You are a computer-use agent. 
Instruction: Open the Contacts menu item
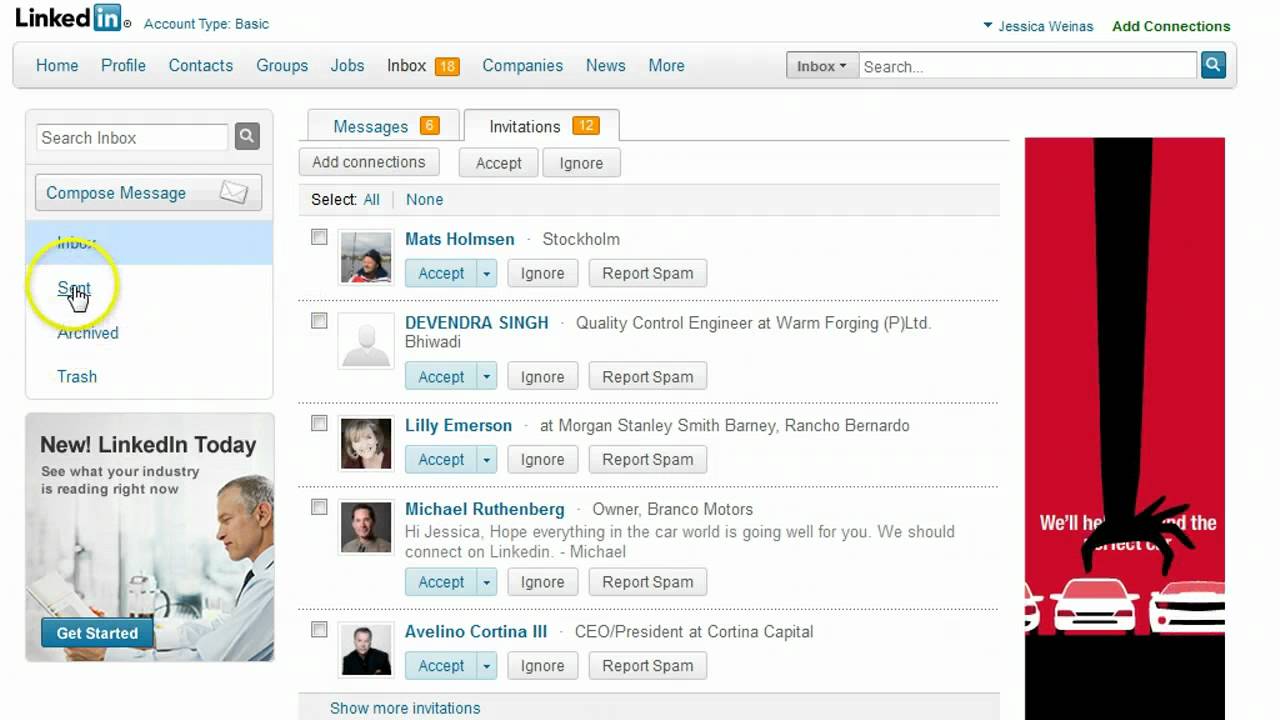click(x=200, y=65)
